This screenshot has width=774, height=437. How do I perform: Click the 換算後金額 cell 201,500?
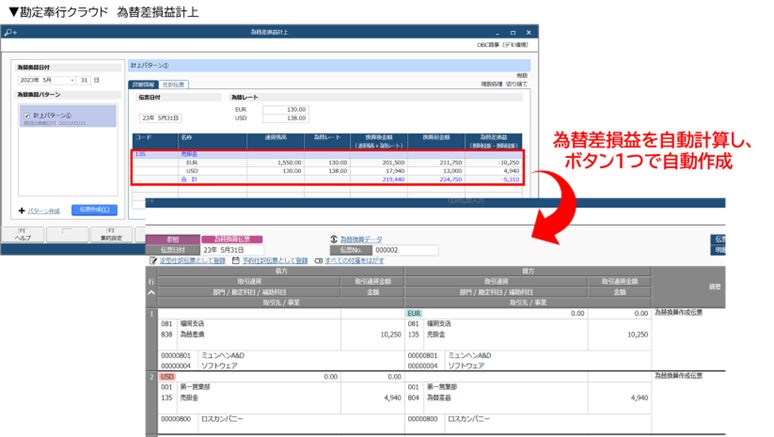[393, 162]
